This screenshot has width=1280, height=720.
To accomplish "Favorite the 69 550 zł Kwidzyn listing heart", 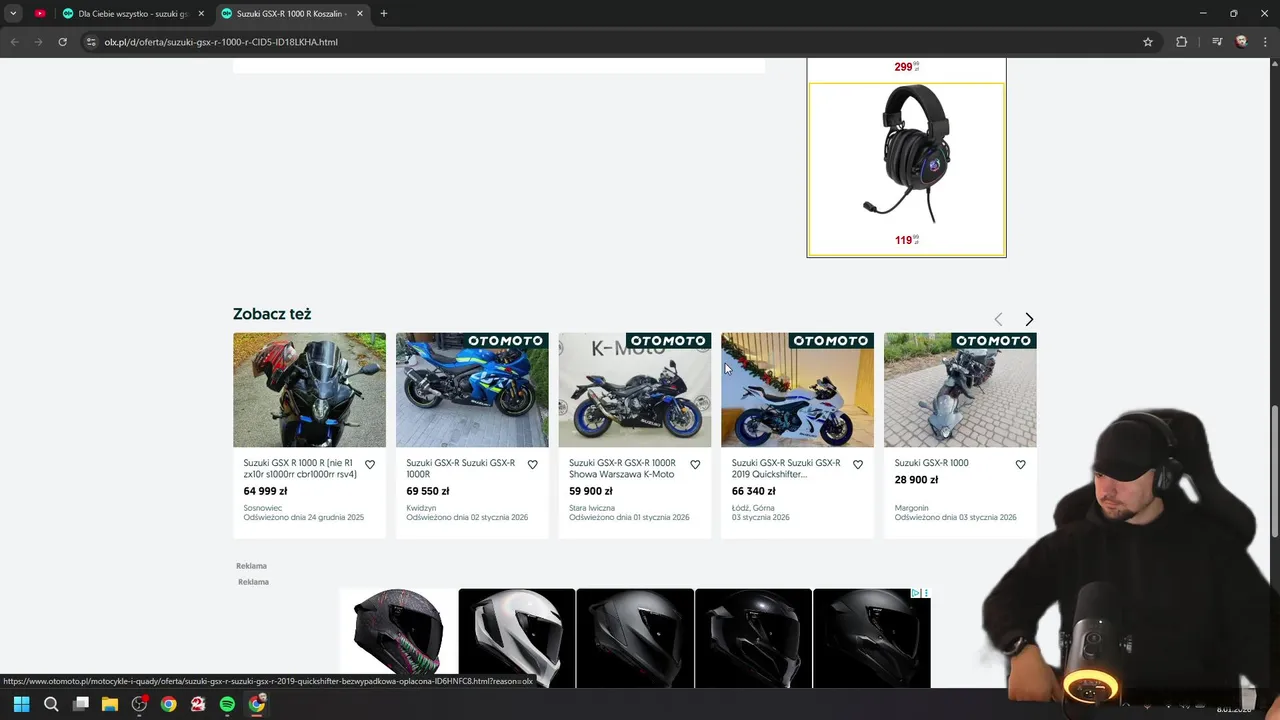I will [532, 464].
